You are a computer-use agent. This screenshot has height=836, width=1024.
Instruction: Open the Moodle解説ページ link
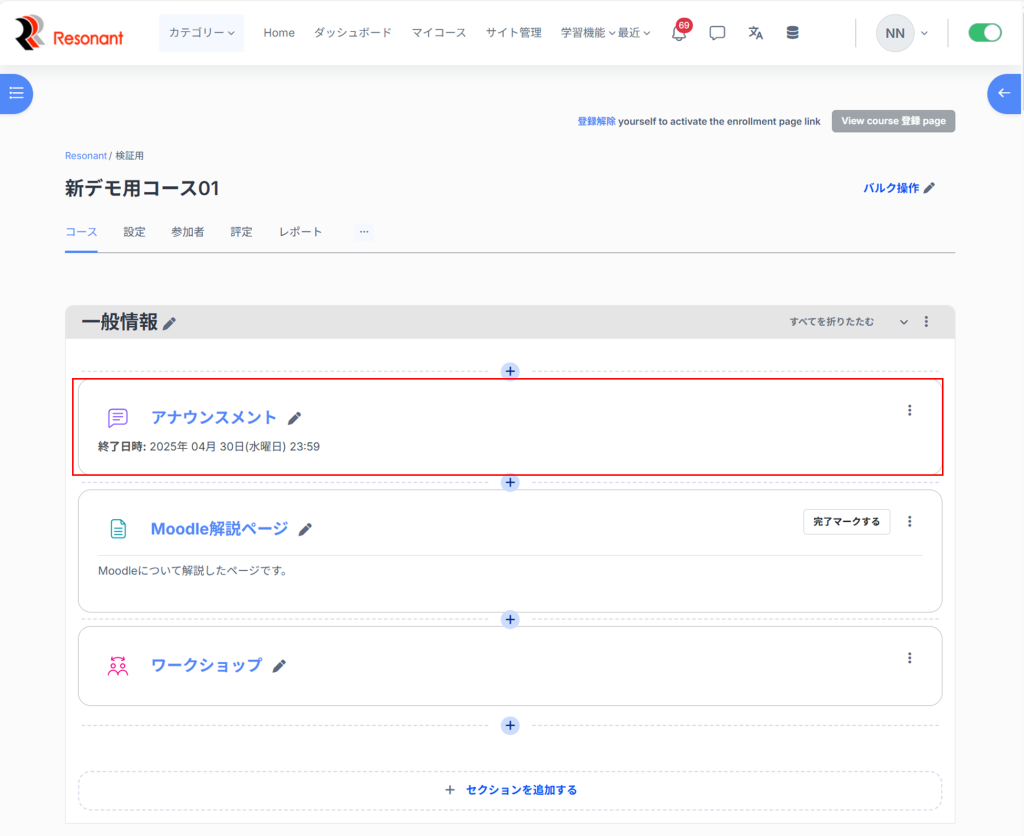219,529
